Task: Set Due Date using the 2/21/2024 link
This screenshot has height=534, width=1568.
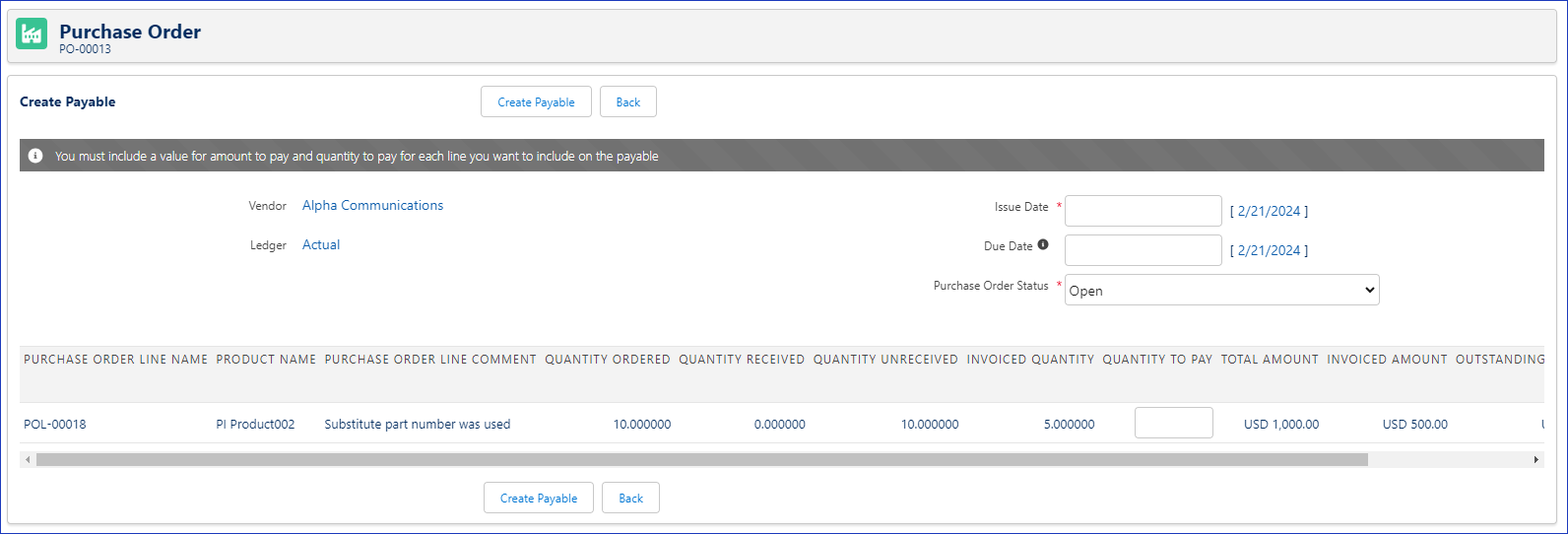Action: pyautogui.click(x=1269, y=251)
